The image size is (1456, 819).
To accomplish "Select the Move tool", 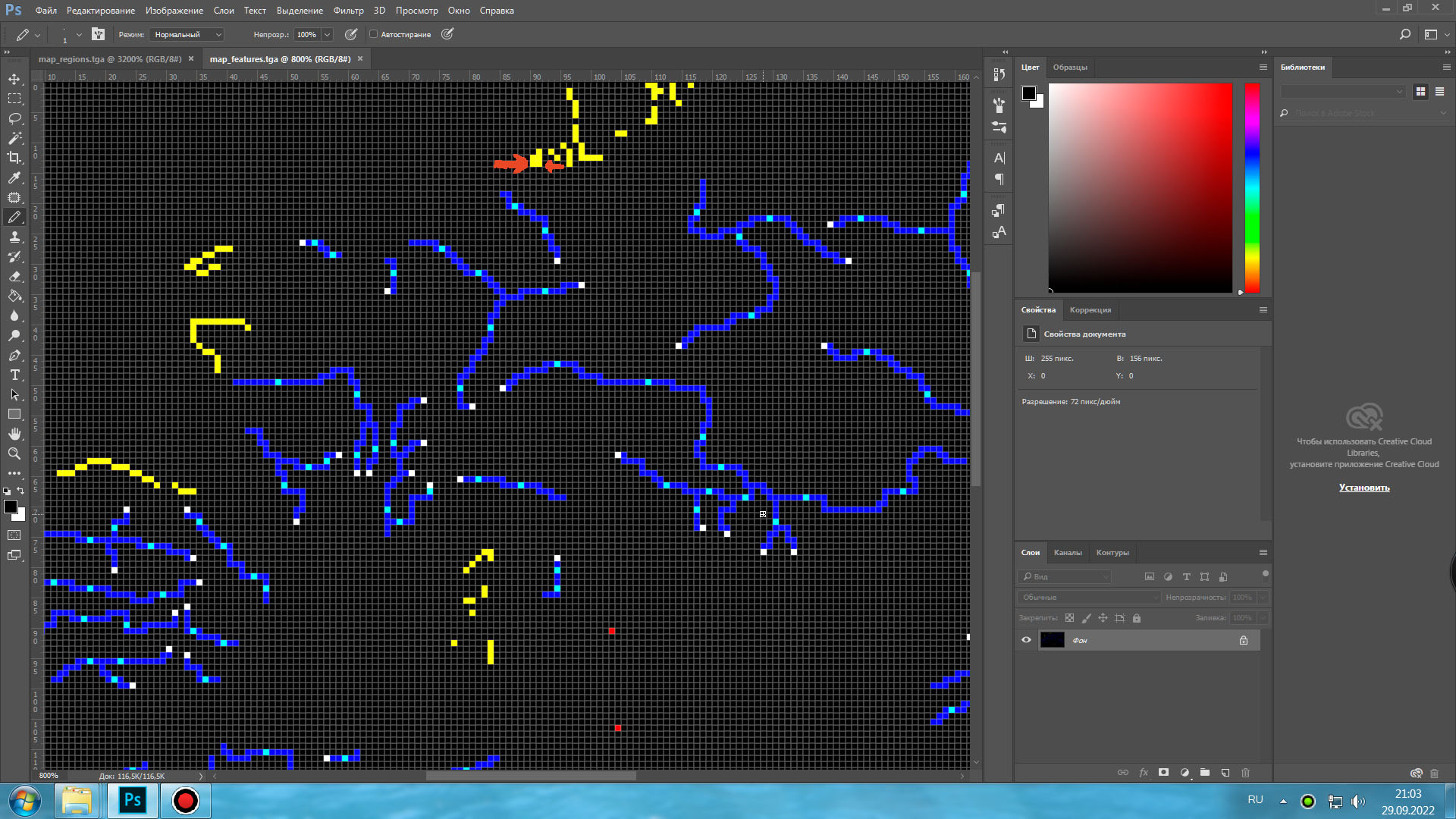I will [x=14, y=79].
